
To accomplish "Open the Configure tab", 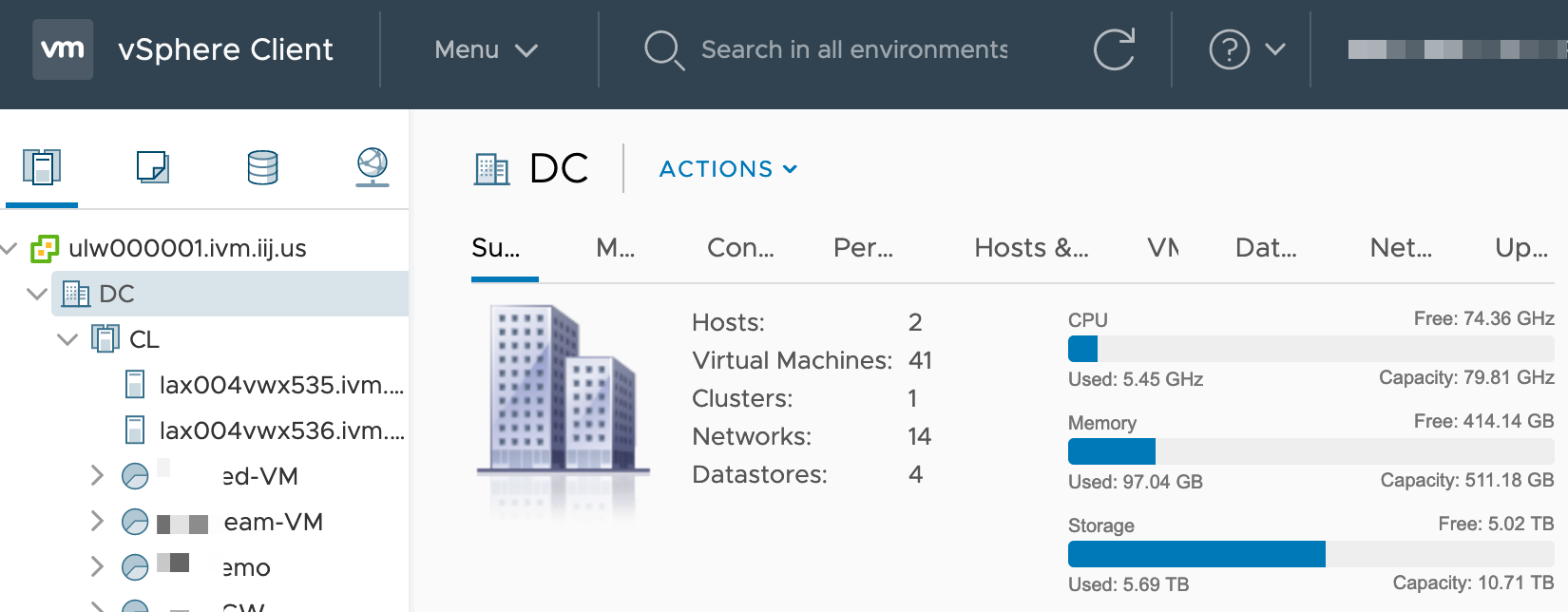I will pyautogui.click(x=740, y=248).
